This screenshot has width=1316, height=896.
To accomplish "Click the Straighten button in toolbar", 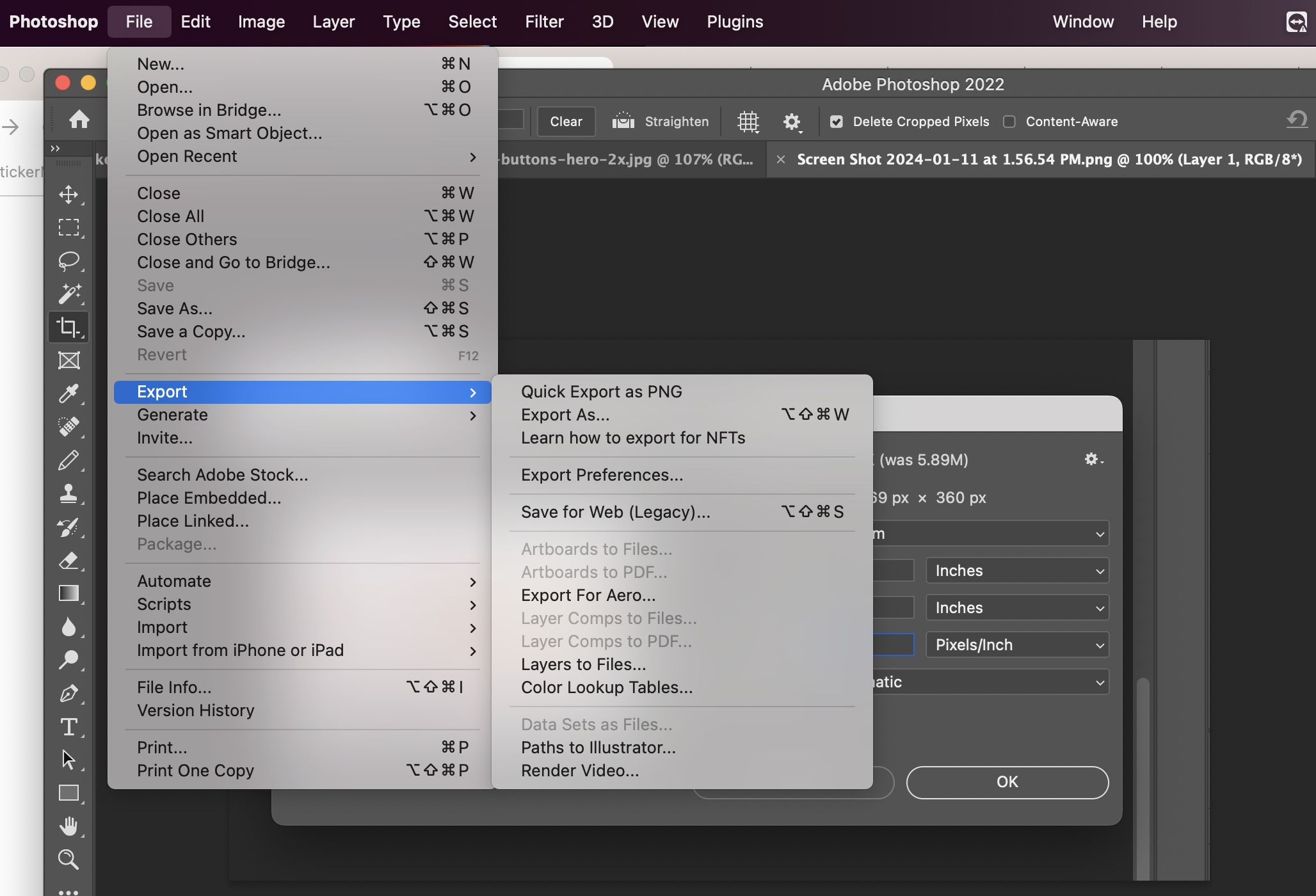I will point(659,121).
